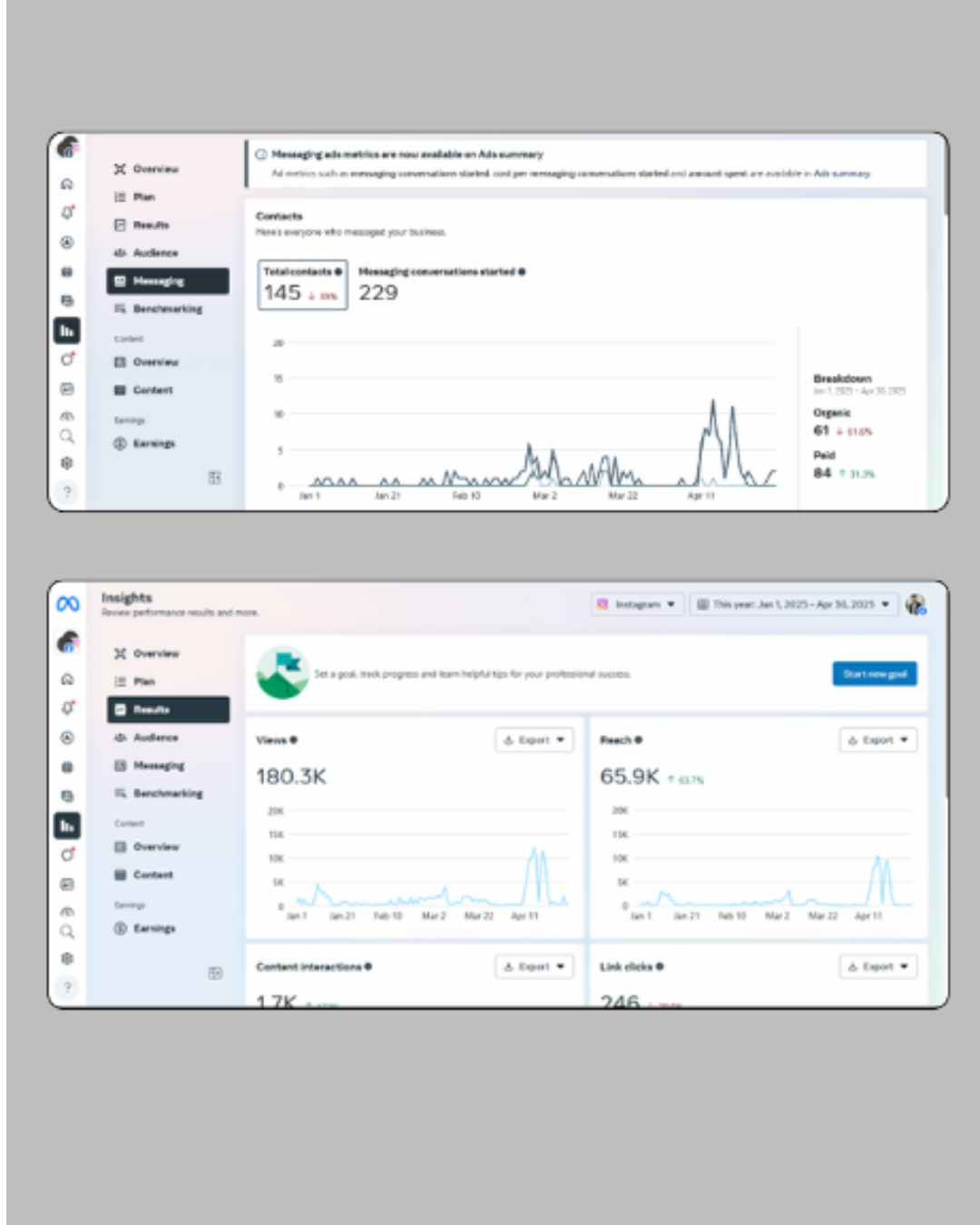Go to Audience in lower window sidebar
Viewport: 980px width, 1225px height.
156,738
